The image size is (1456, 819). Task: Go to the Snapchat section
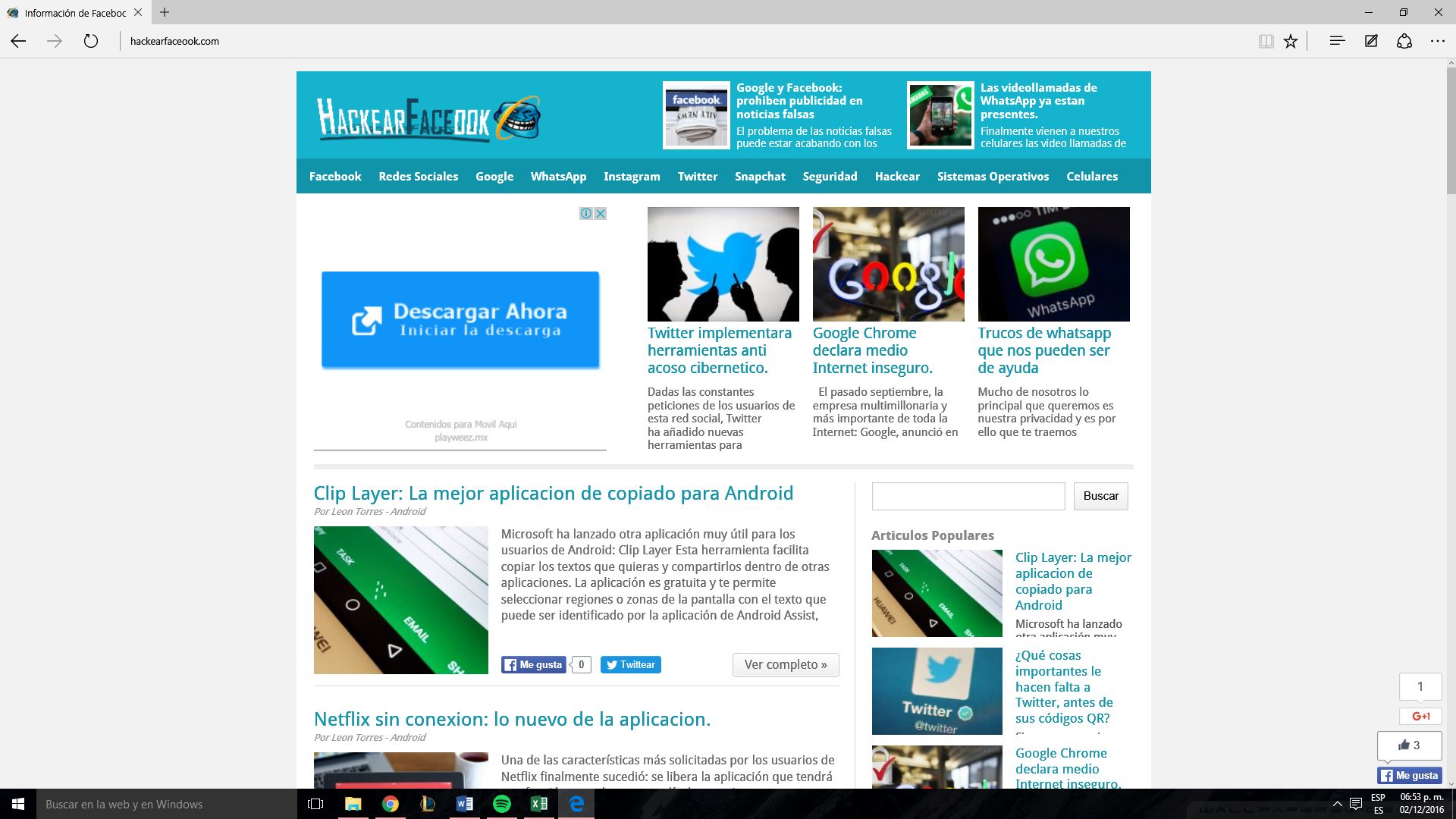click(760, 176)
